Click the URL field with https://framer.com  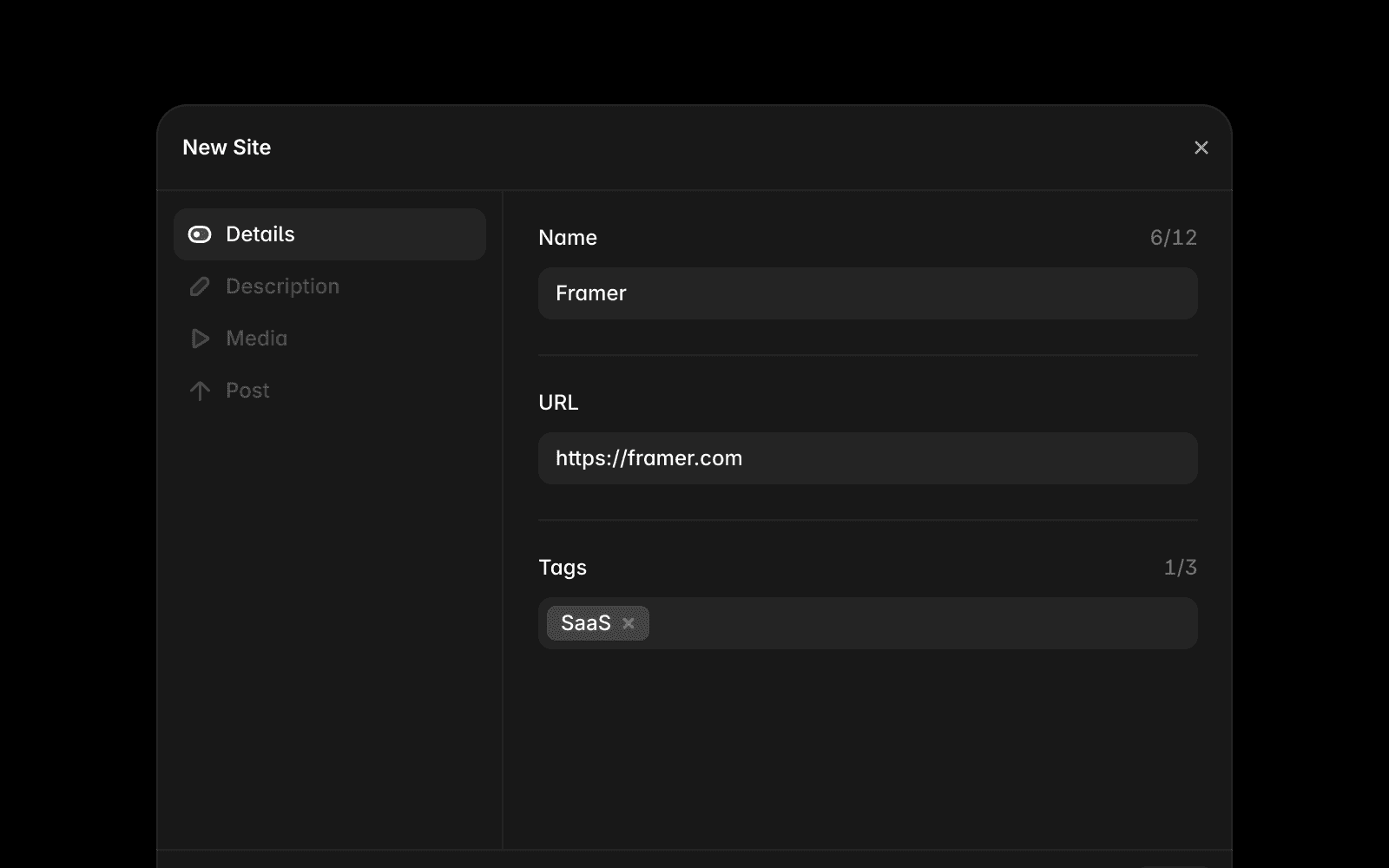pos(868,458)
